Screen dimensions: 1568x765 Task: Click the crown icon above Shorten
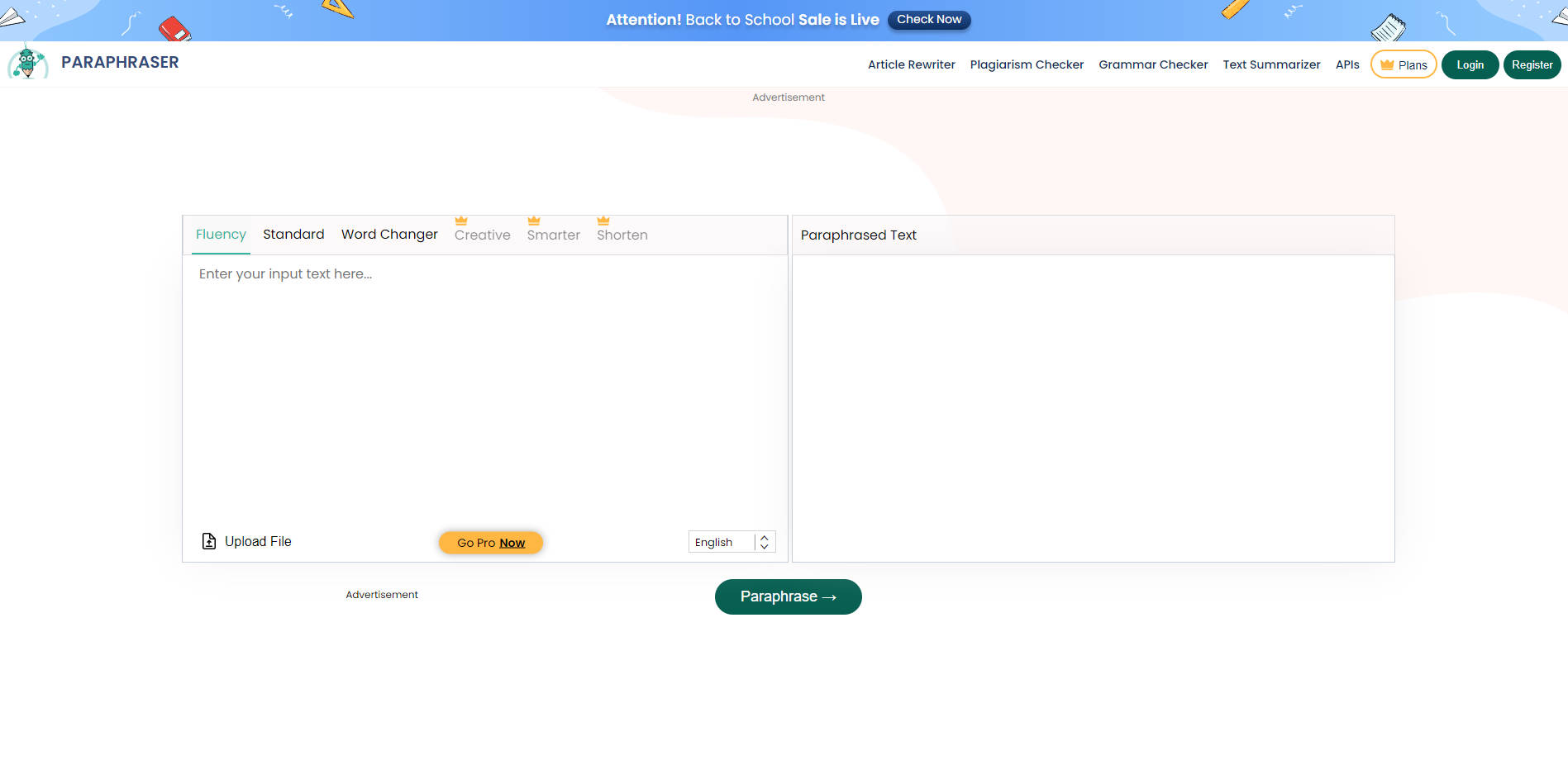click(x=603, y=221)
